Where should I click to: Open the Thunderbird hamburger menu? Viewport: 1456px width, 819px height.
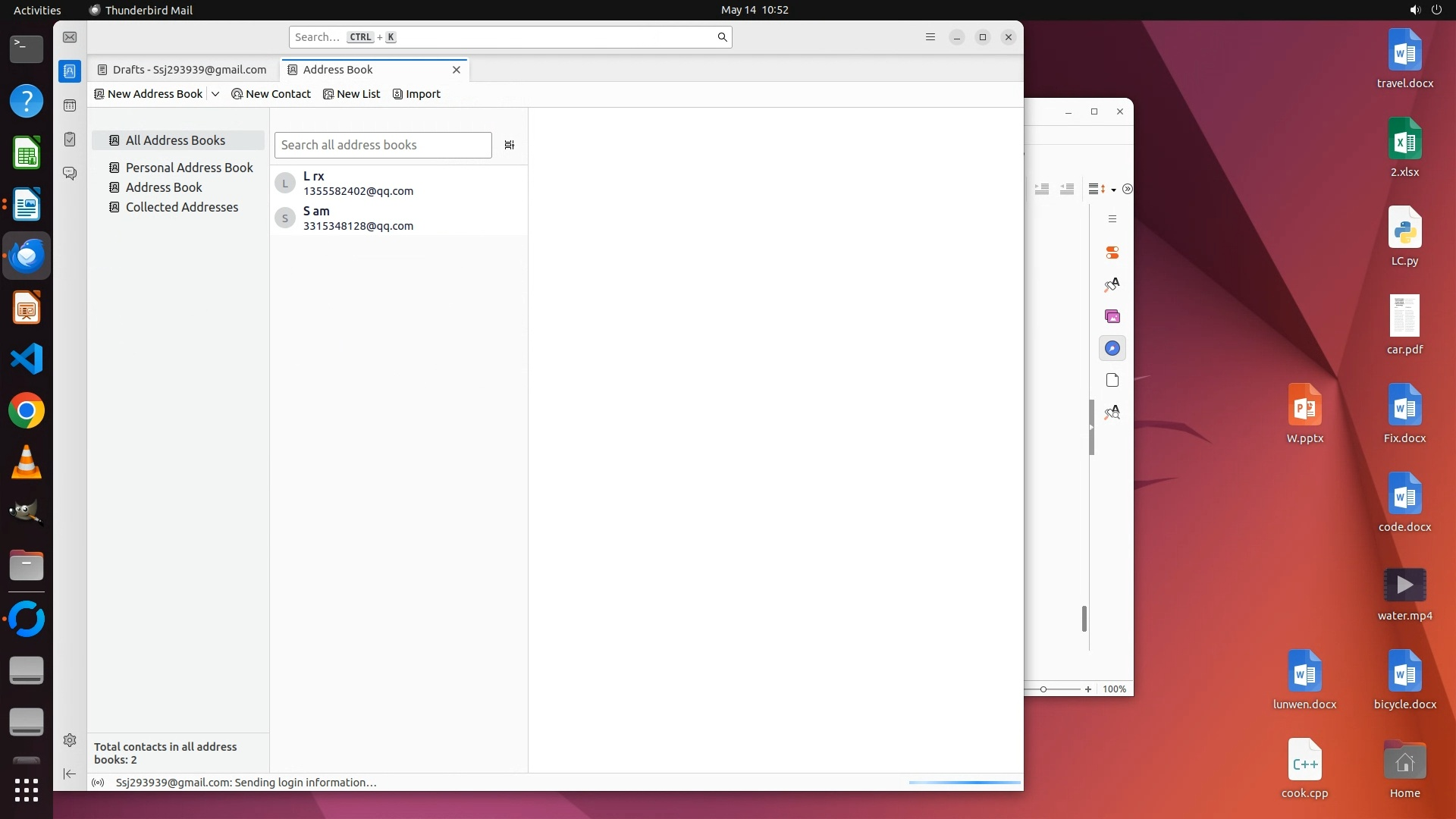click(x=930, y=37)
